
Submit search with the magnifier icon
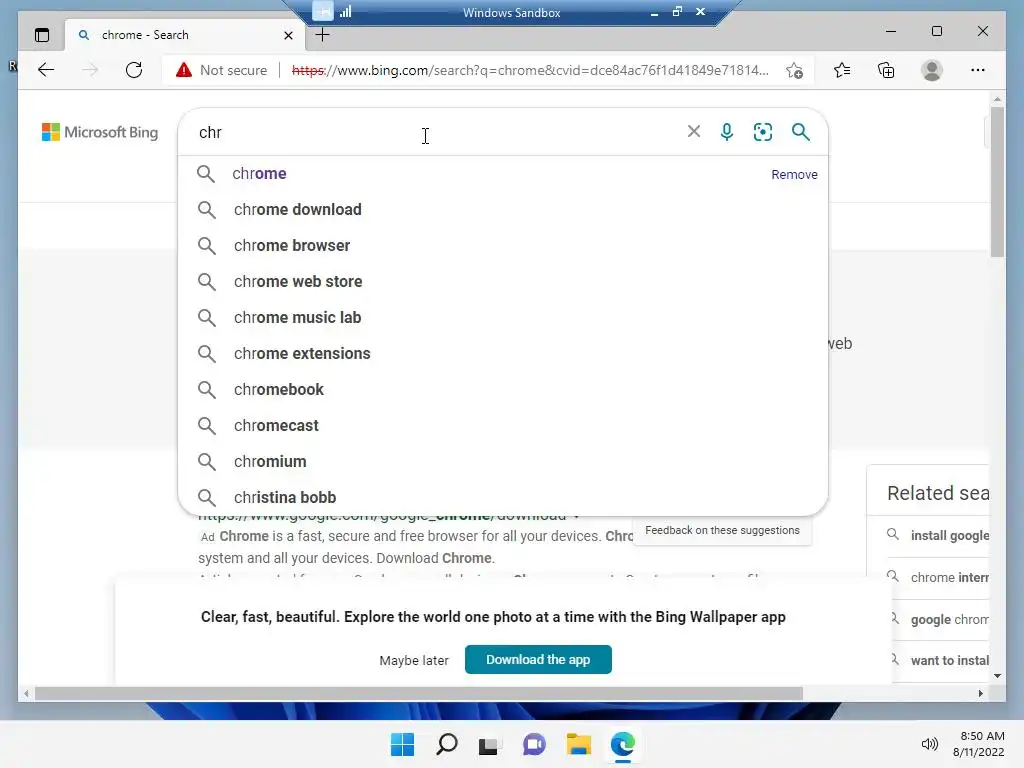coord(801,132)
